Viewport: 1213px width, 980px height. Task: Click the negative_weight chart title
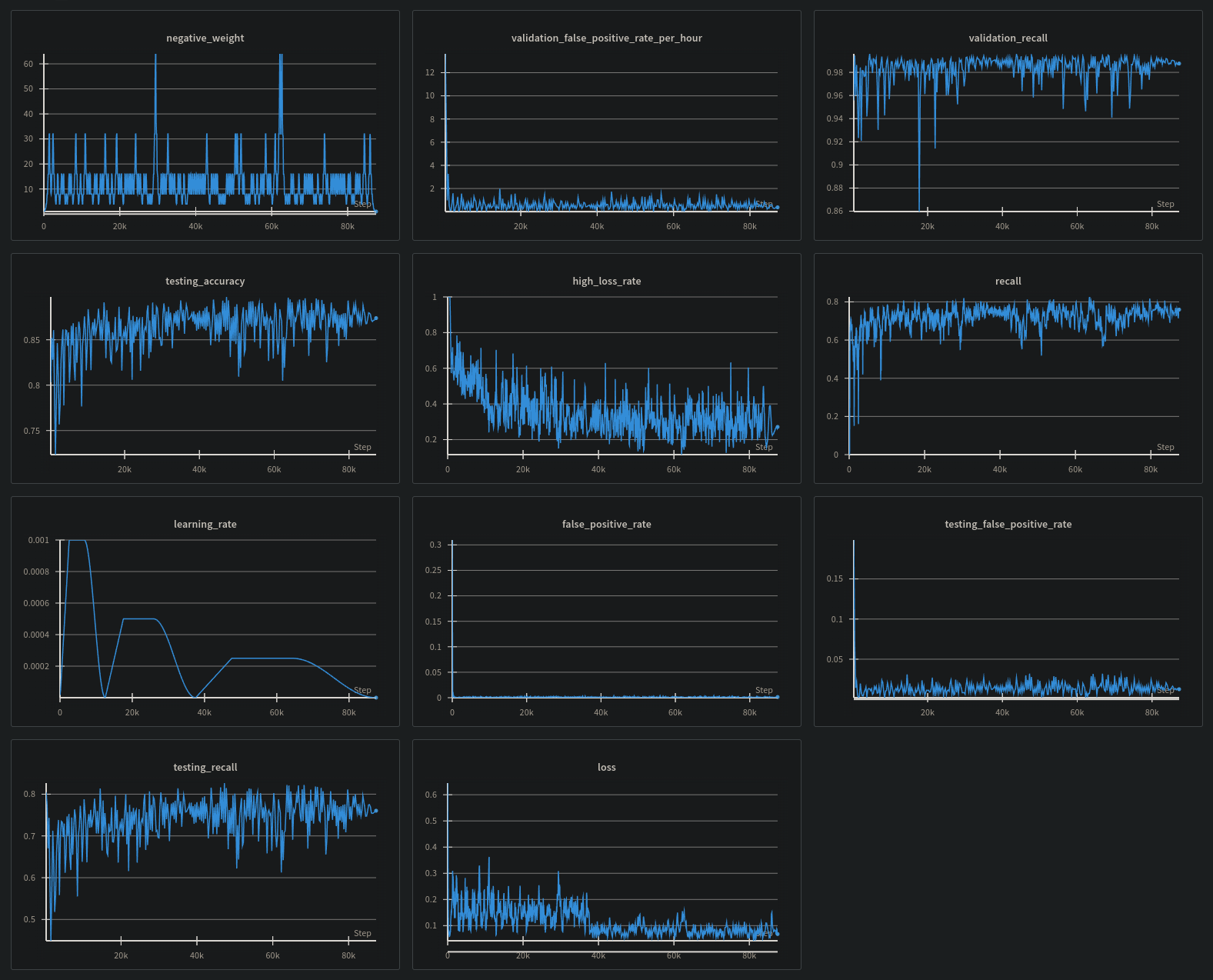tap(205, 38)
